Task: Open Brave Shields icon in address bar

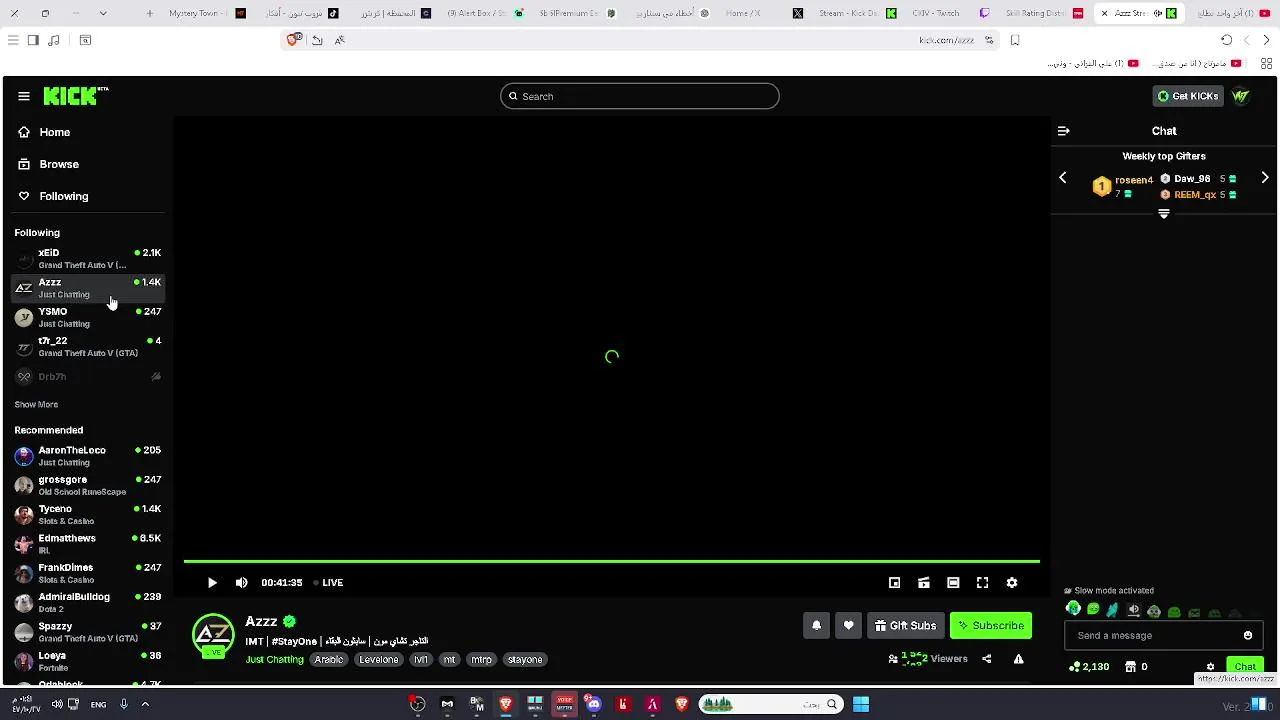Action: coord(292,40)
